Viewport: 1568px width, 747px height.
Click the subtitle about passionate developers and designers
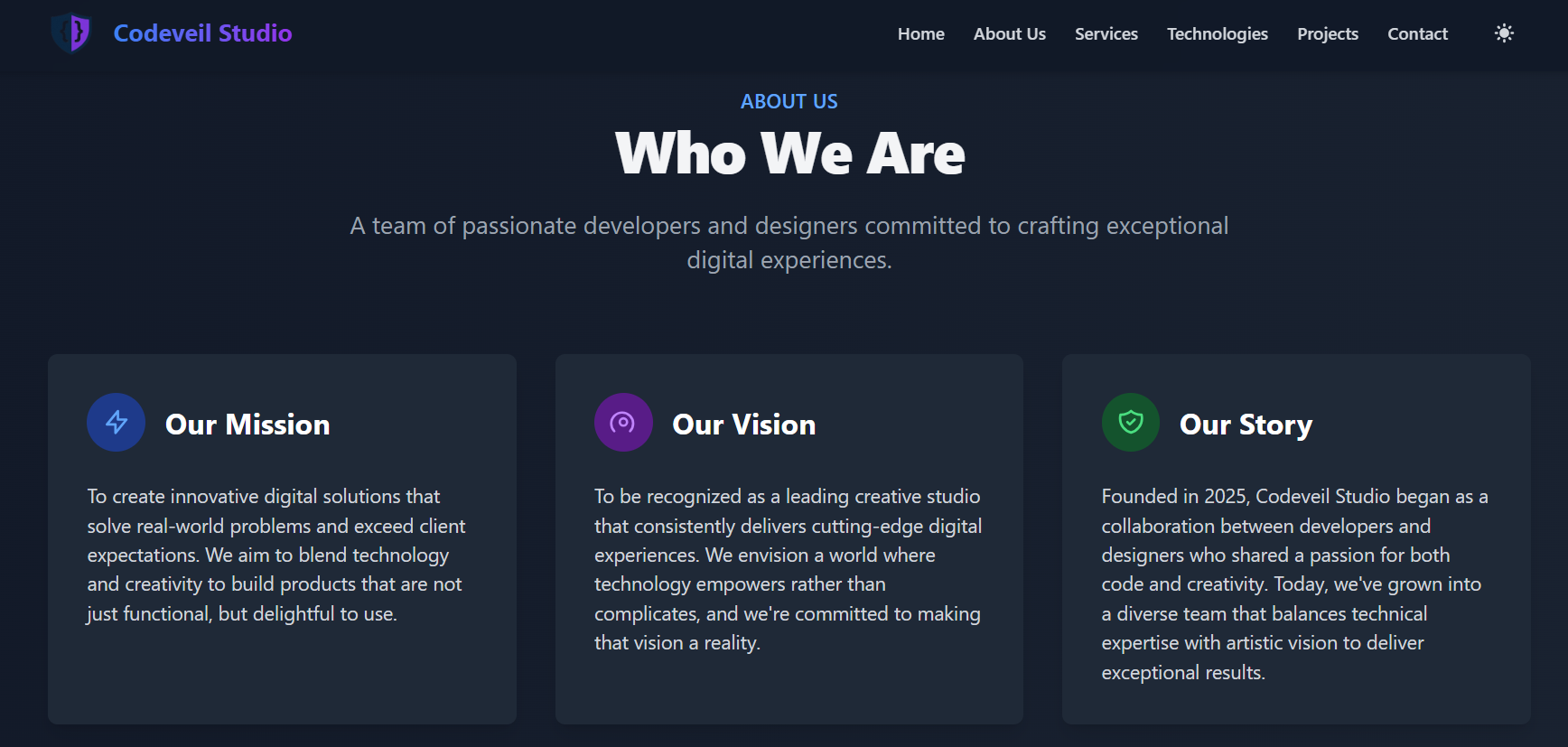789,242
